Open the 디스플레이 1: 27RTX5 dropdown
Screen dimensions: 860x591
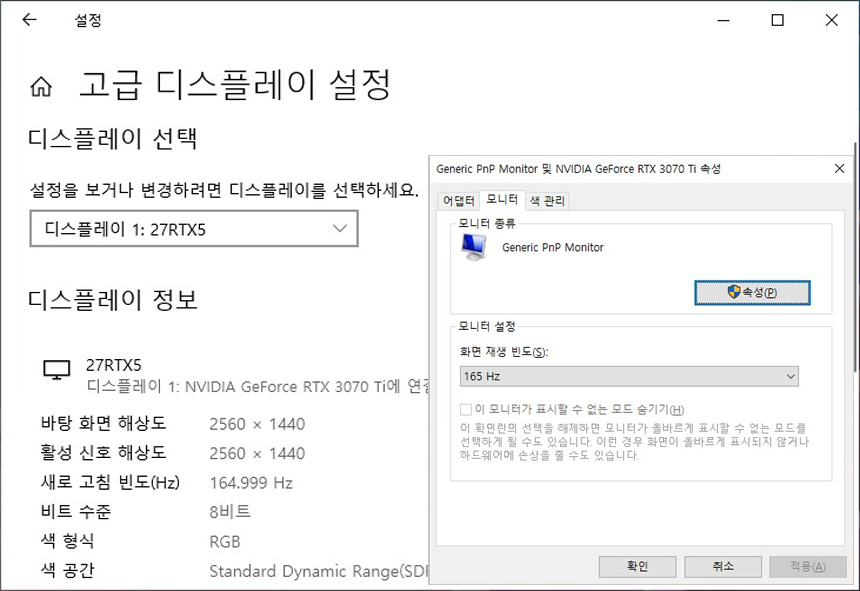194,229
